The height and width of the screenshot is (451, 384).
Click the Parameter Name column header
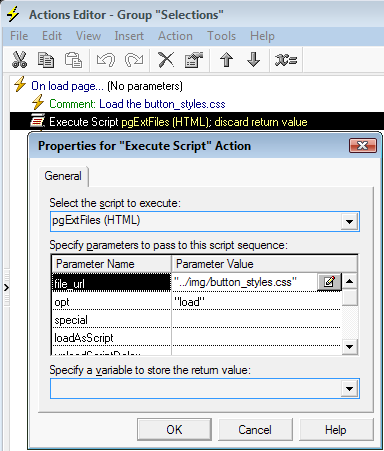(x=112, y=264)
